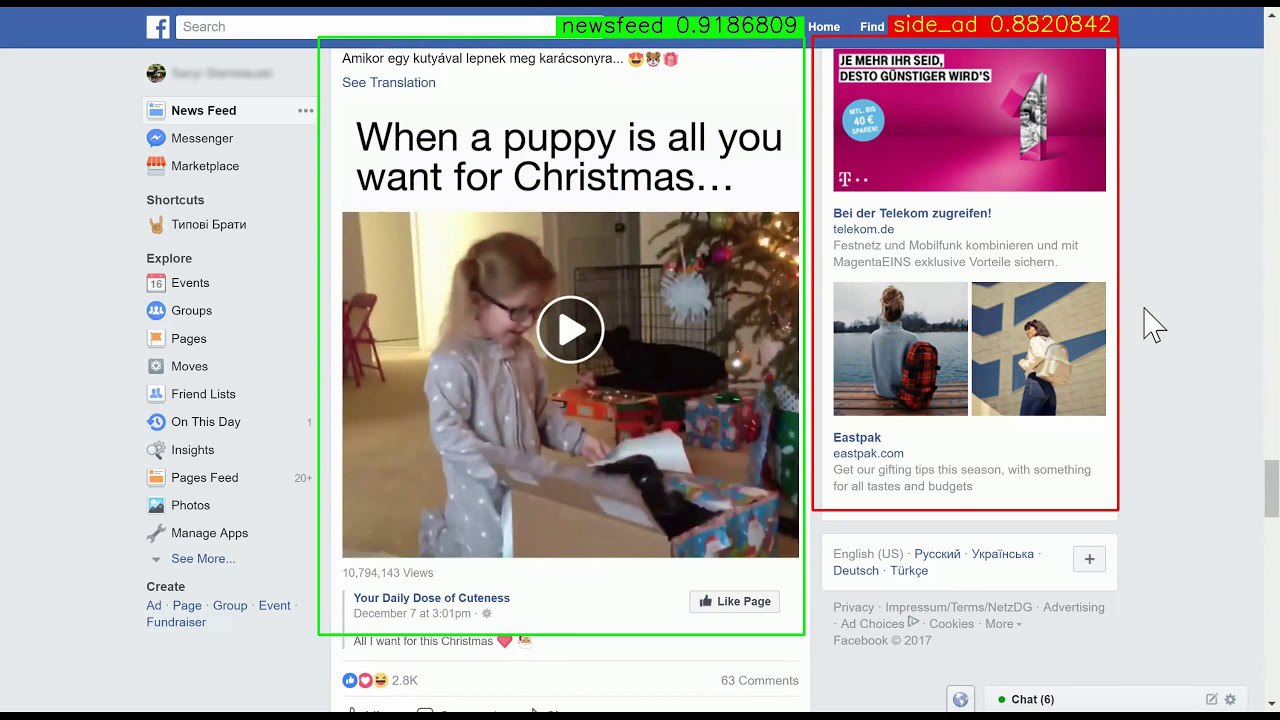Open the Events calendar icon

coord(156,283)
